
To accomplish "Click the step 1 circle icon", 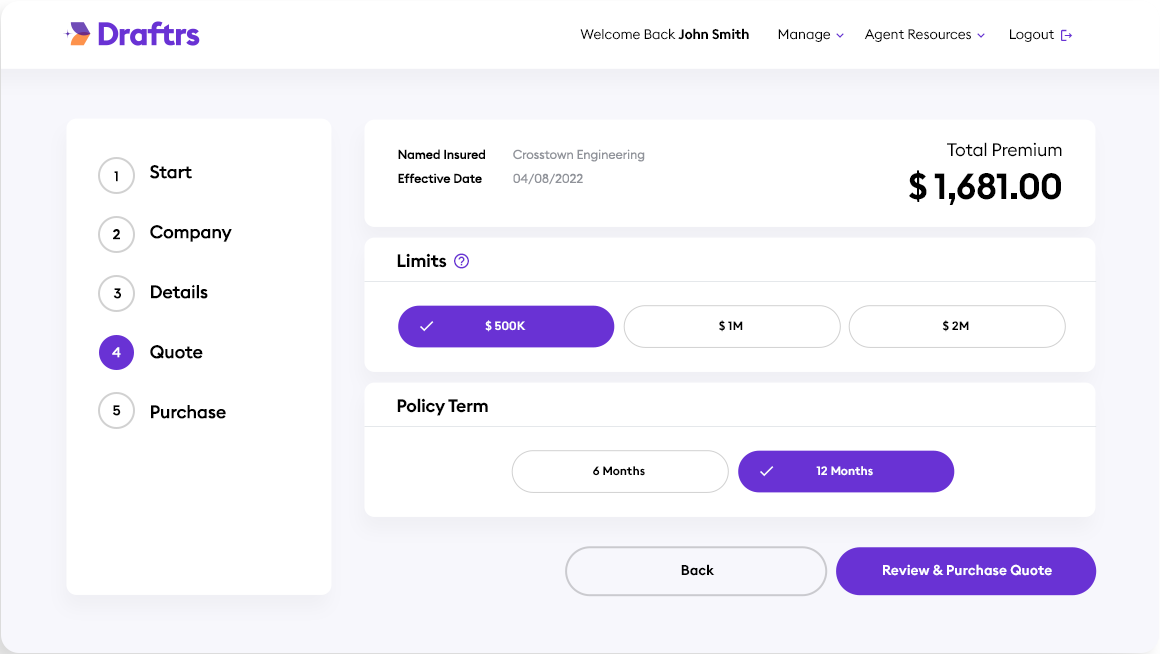I will click(x=116, y=176).
